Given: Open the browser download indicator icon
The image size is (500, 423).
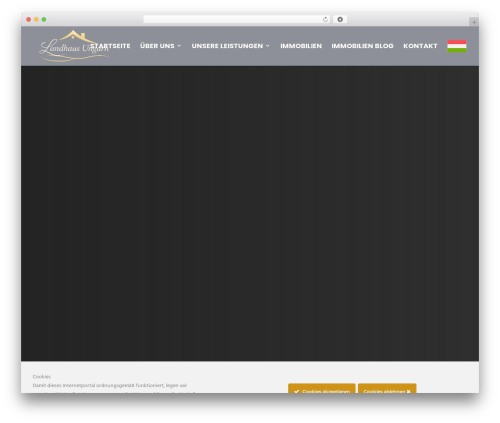Looking at the screenshot, I should (x=340, y=19).
